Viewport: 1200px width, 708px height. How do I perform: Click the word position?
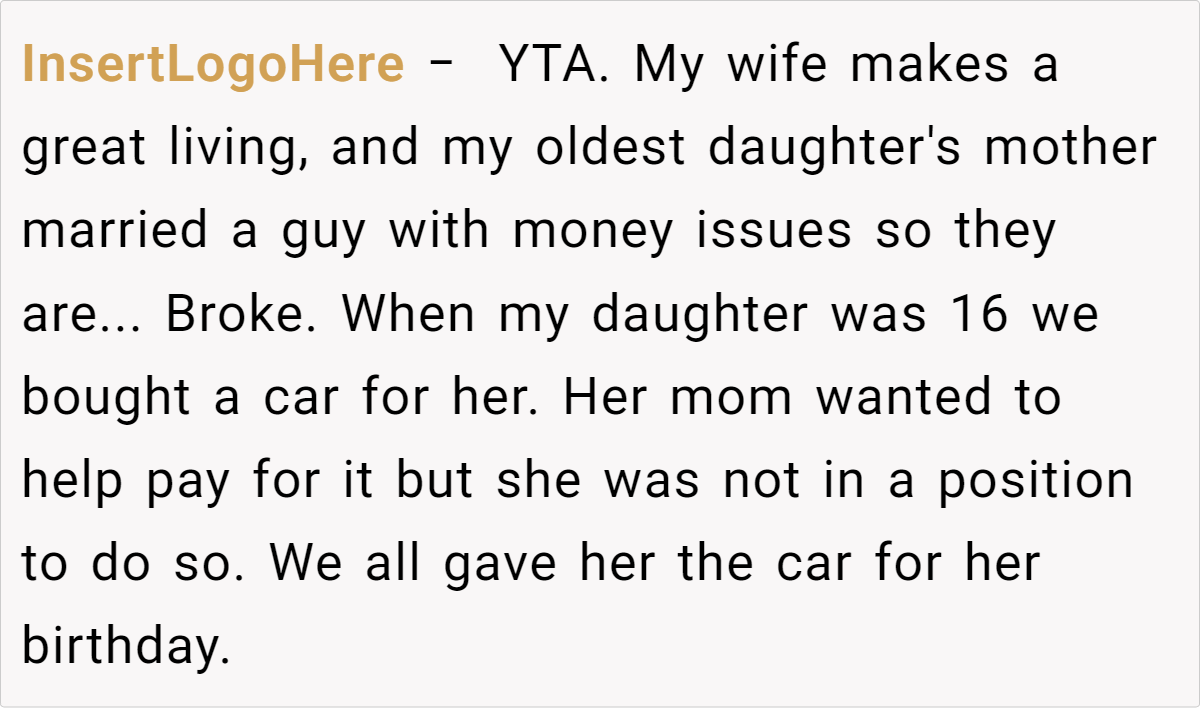[1035, 481]
